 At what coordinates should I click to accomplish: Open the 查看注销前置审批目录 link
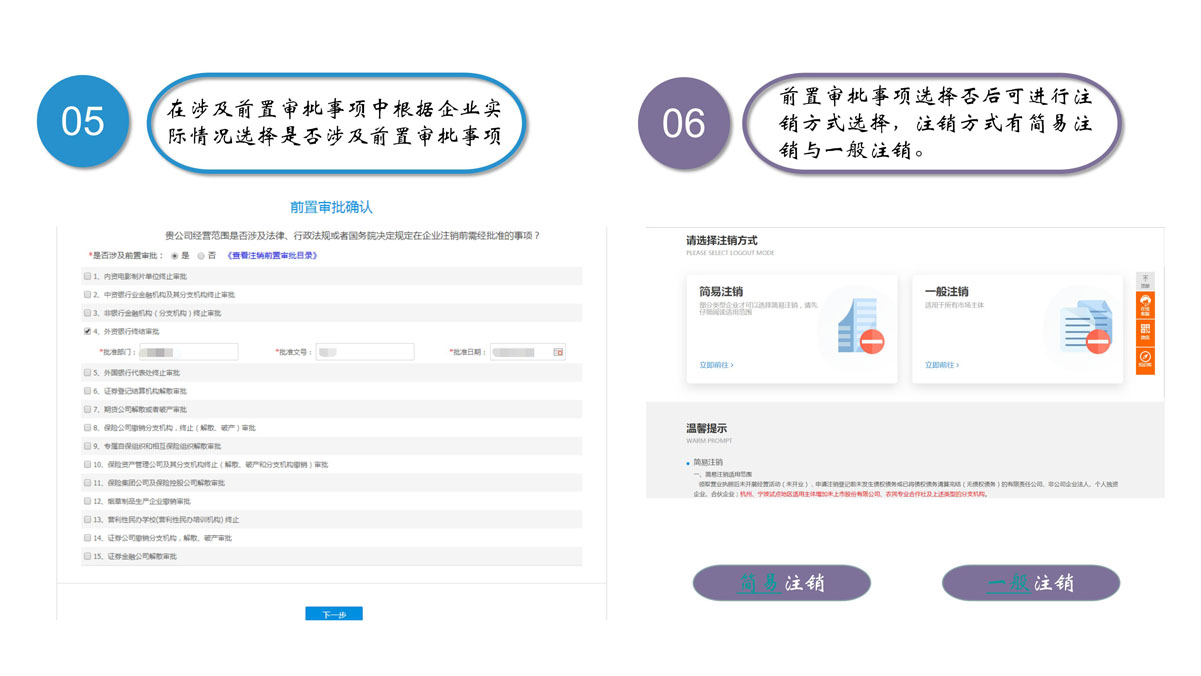[x=273, y=256]
